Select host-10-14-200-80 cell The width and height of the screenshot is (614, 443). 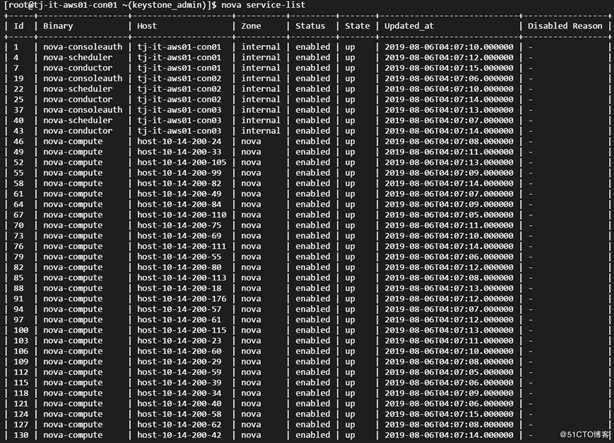pos(179,267)
